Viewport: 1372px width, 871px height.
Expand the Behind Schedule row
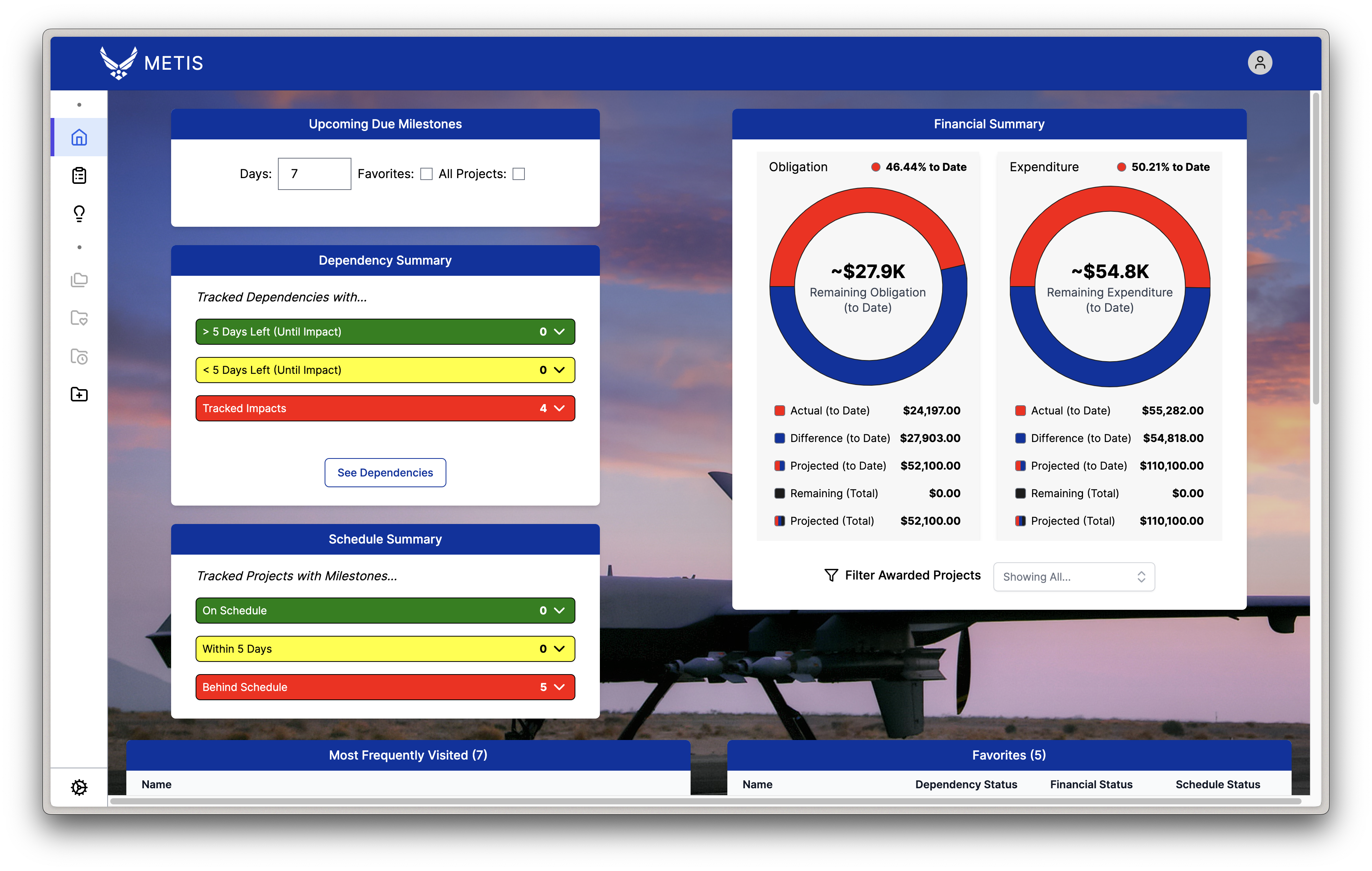click(x=559, y=687)
